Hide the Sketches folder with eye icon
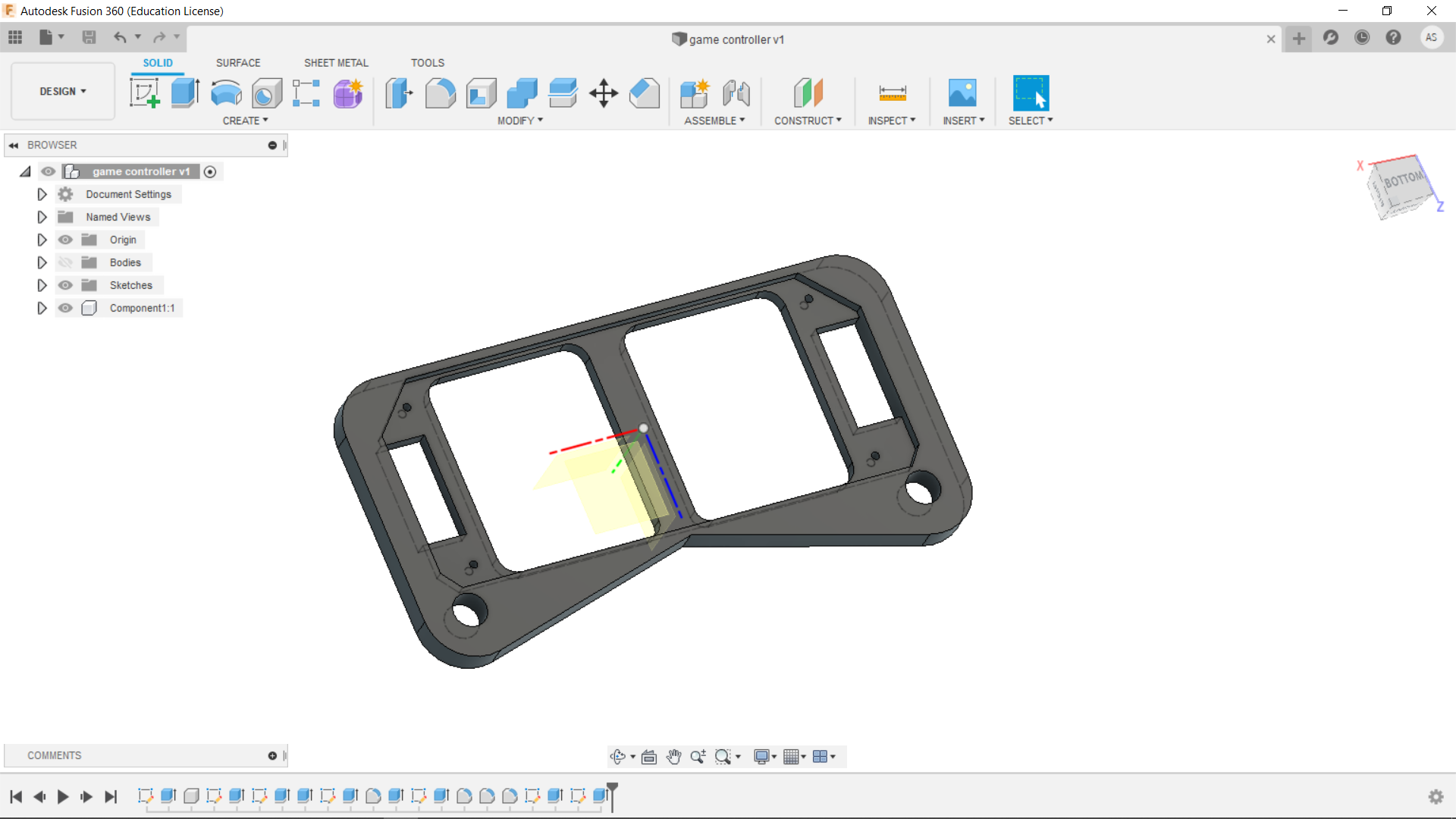This screenshot has width=1456, height=819. click(66, 285)
